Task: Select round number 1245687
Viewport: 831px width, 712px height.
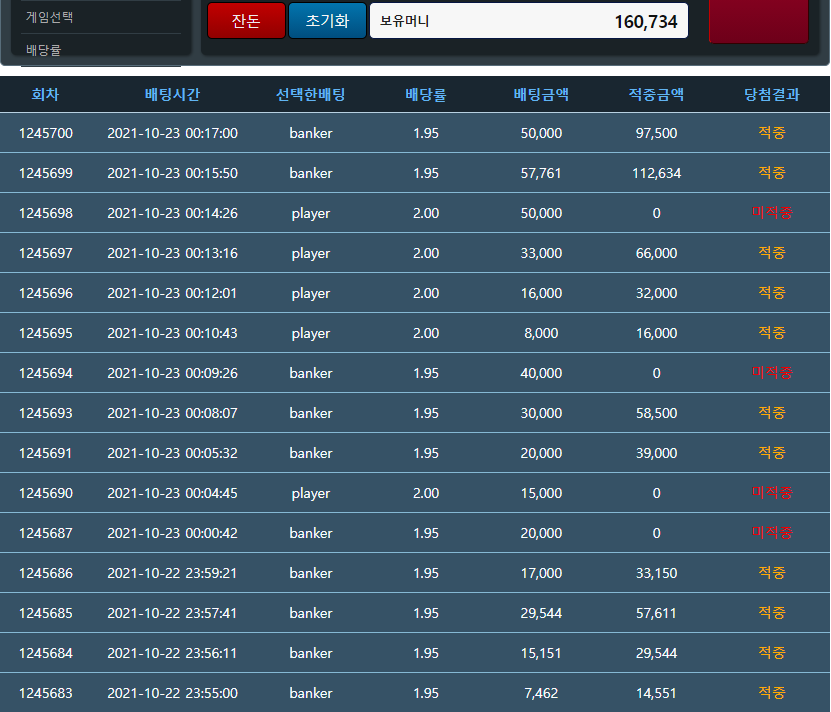Action: point(46,533)
